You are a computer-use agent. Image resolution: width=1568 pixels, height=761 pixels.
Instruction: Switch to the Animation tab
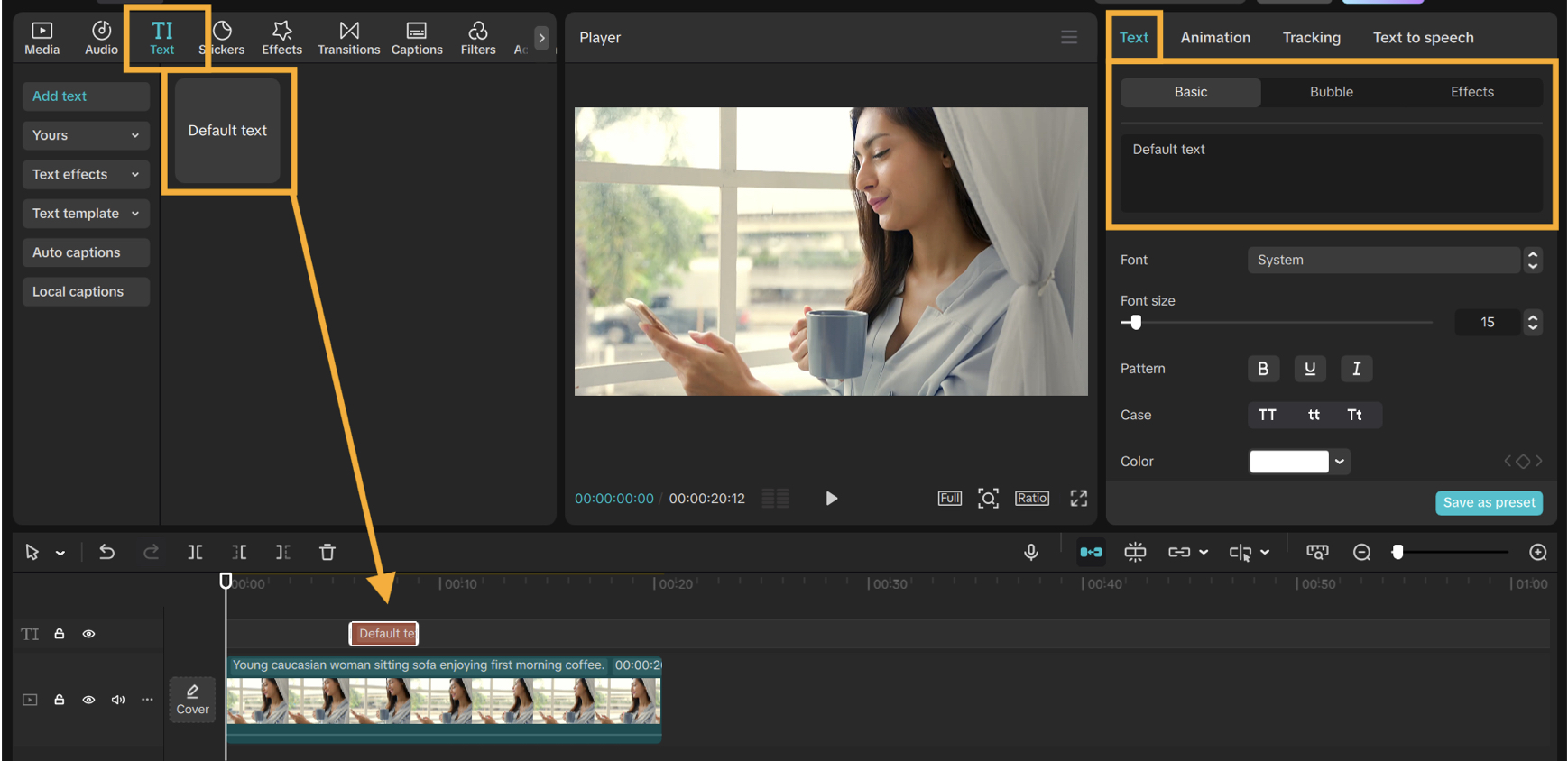point(1215,38)
